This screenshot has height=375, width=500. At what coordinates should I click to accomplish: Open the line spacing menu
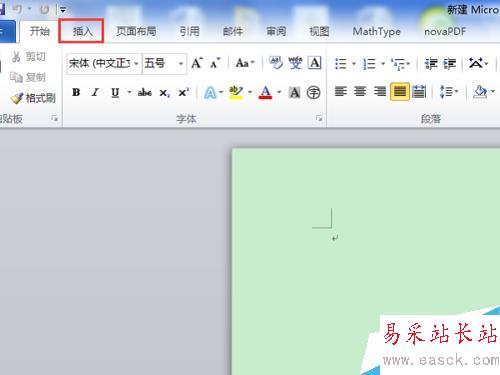[x=449, y=91]
